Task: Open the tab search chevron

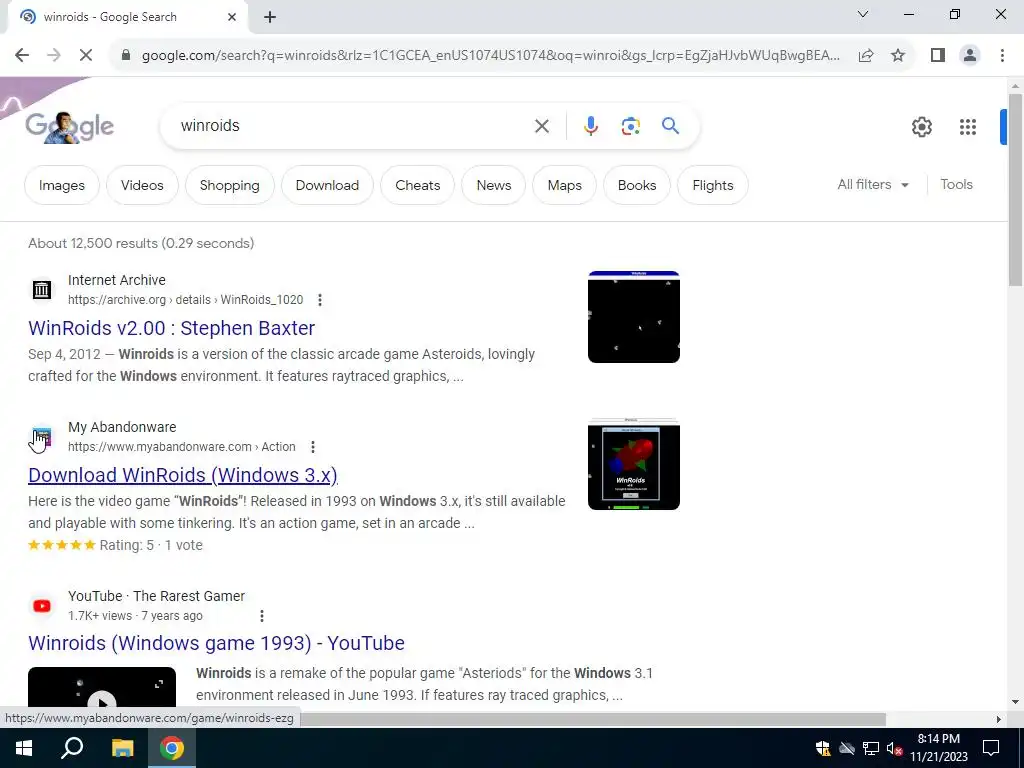Action: pos(863,14)
